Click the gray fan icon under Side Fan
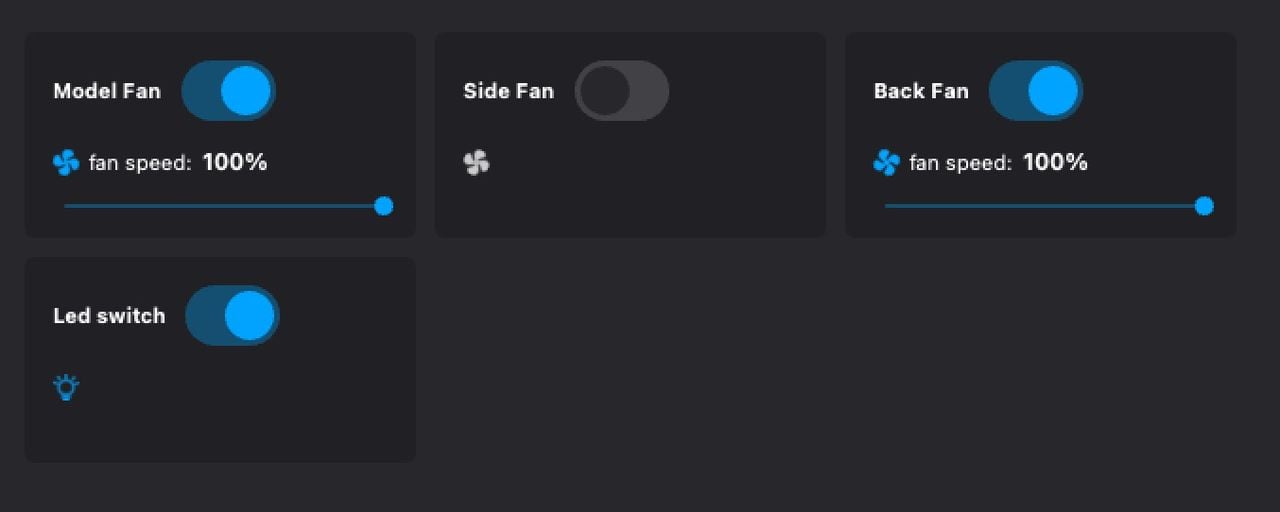Screen dimensions: 1280x512 point(477,162)
